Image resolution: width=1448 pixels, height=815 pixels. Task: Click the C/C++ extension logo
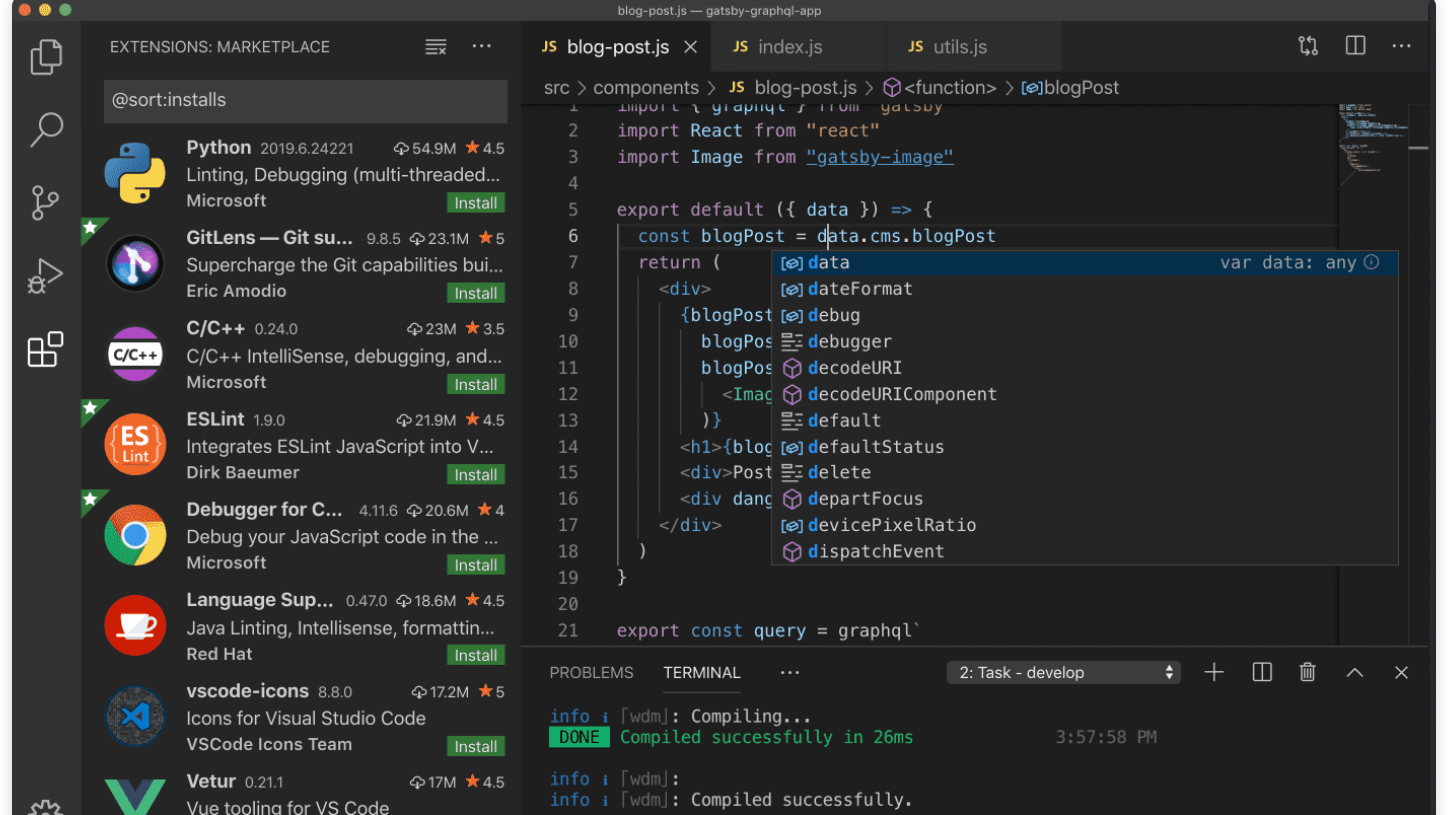[135, 354]
